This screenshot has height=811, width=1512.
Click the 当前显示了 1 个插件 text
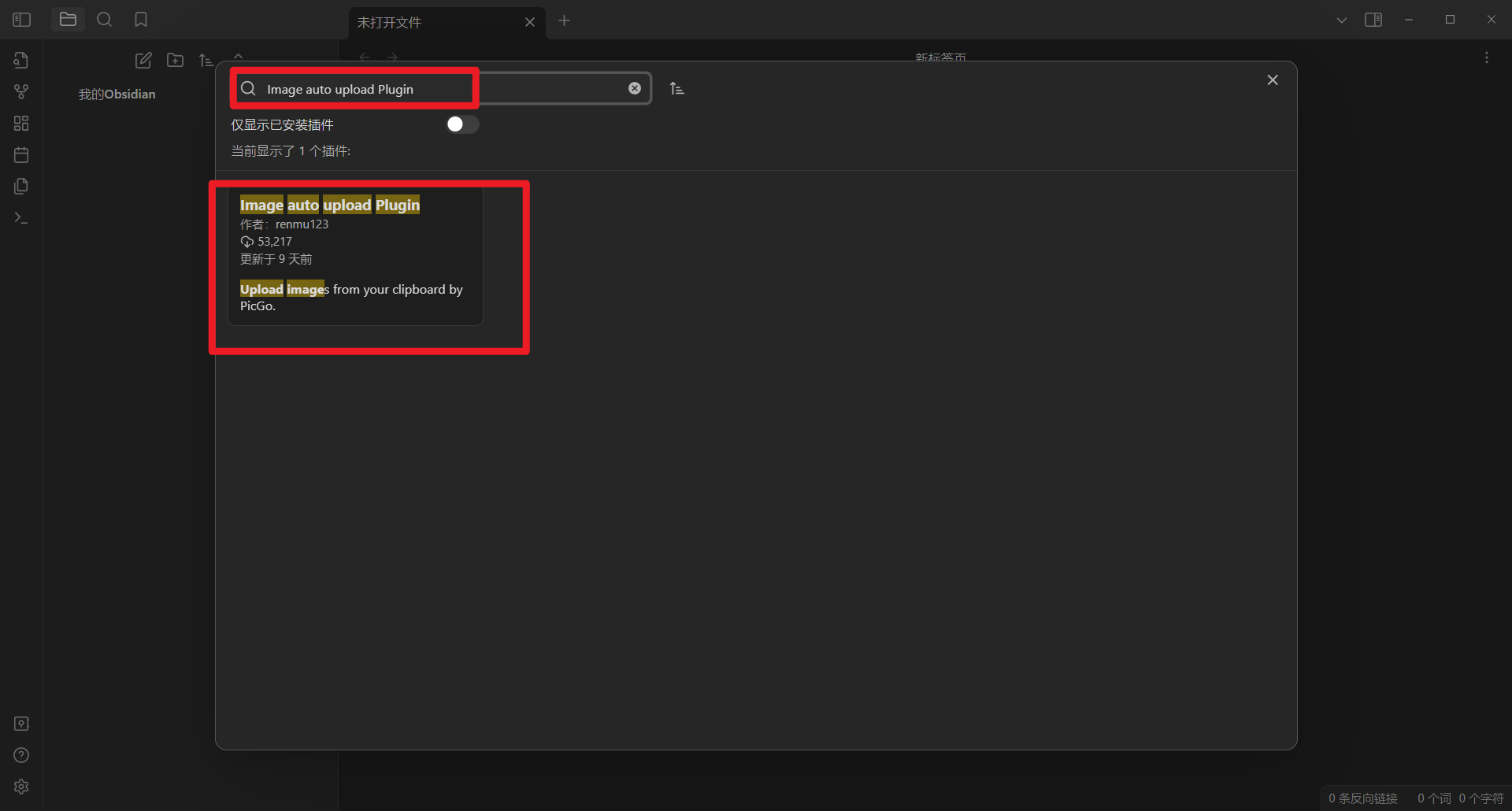pyautogui.click(x=291, y=150)
